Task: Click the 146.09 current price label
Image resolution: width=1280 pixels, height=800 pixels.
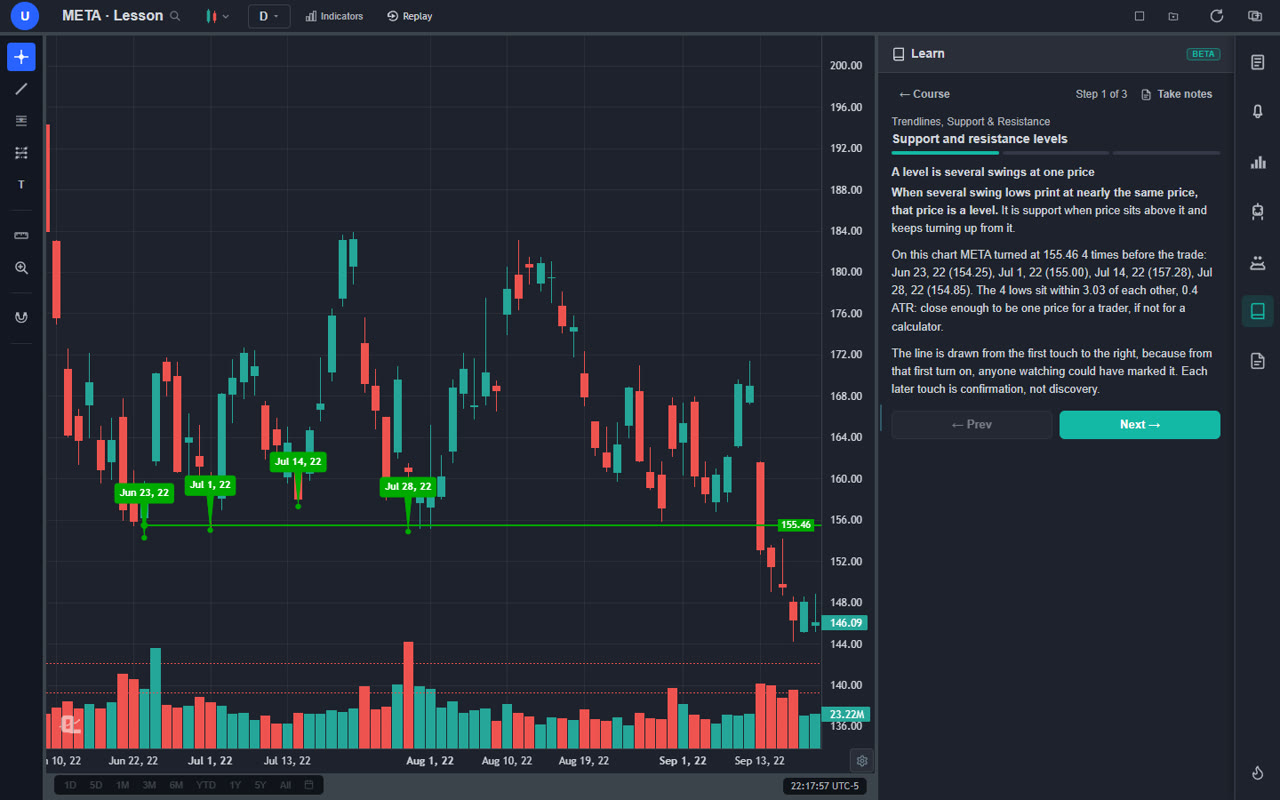Action: pos(845,623)
